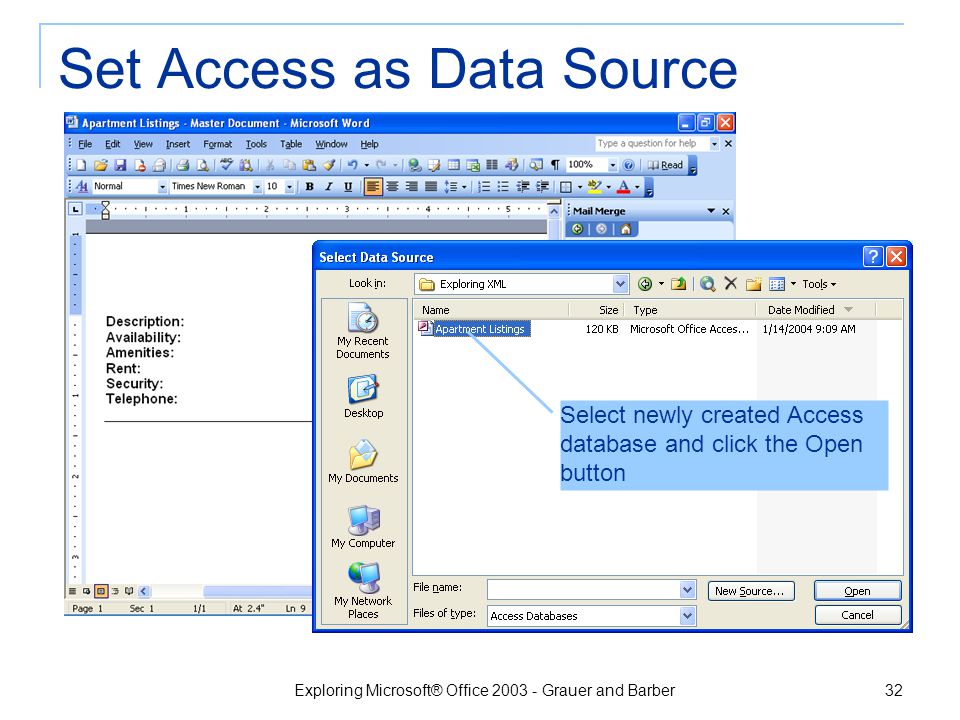Open the Format menu
The width and height of the screenshot is (960, 720).
217,144
